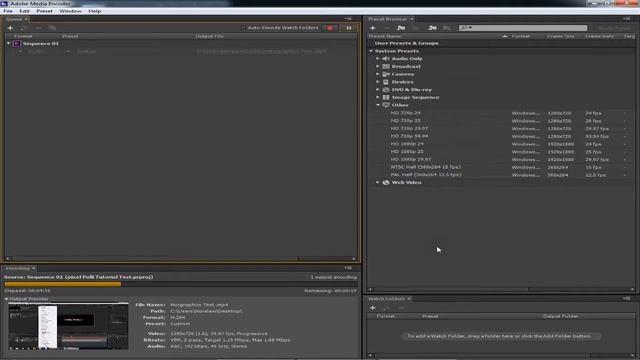Click the Import Presets icon
This screenshot has height=360, width=640.
tap(432, 28)
